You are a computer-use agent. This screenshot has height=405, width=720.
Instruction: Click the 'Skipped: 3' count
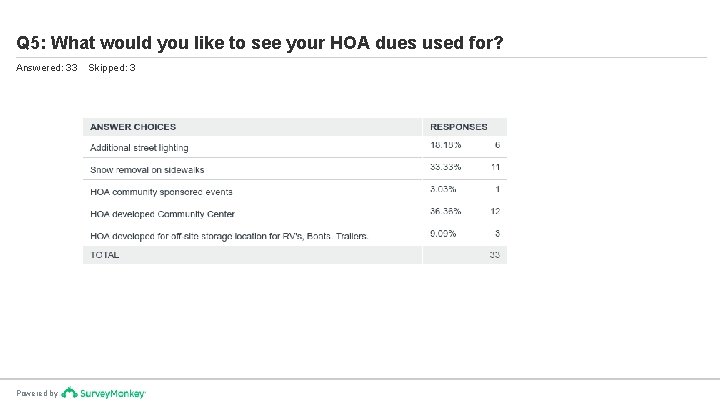tap(112, 68)
